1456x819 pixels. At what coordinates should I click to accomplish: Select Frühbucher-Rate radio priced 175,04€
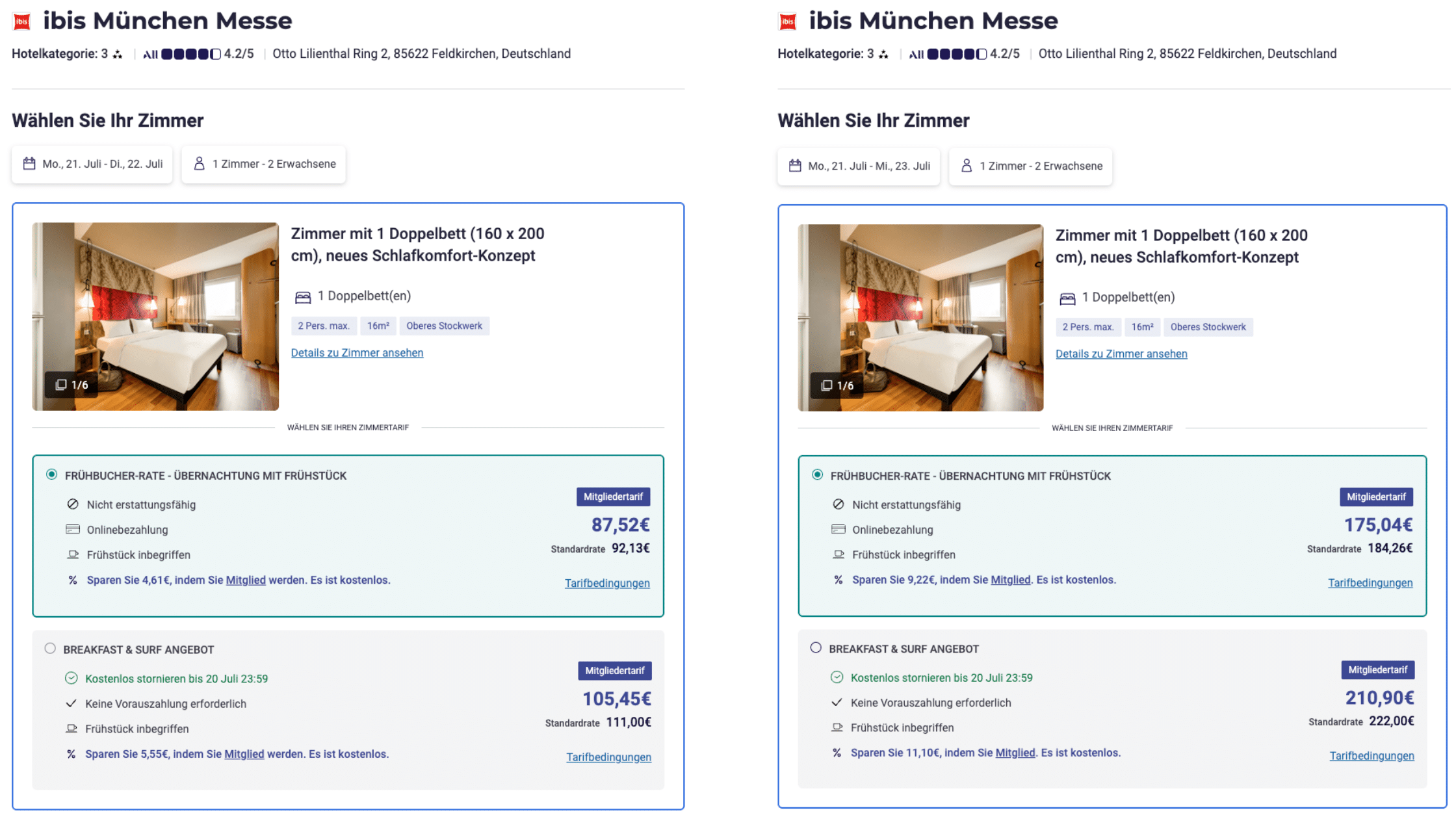click(817, 474)
